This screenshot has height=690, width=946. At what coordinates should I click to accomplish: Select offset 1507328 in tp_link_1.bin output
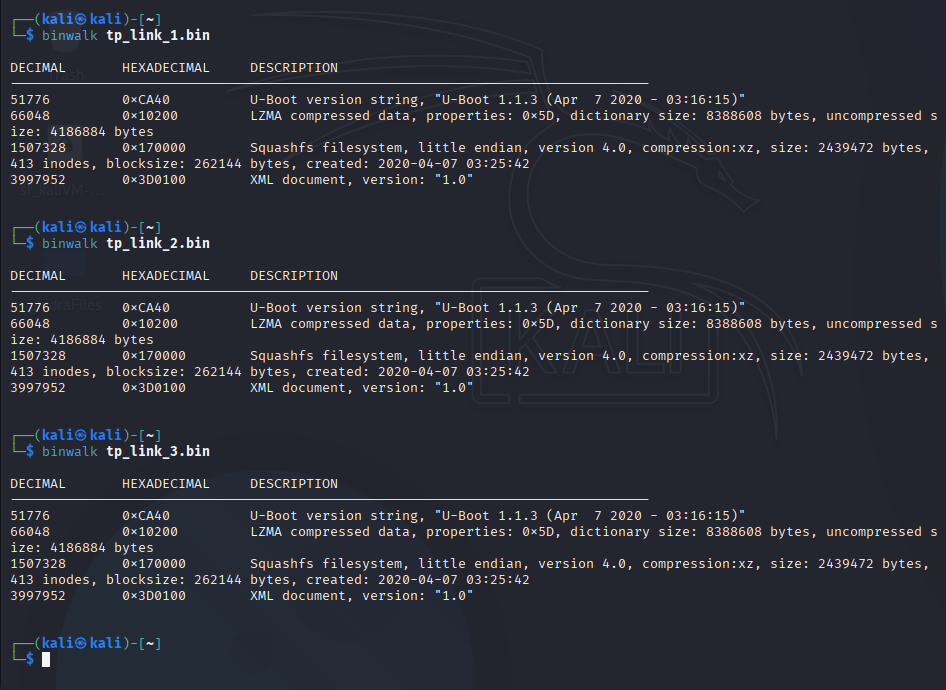tap(38, 148)
